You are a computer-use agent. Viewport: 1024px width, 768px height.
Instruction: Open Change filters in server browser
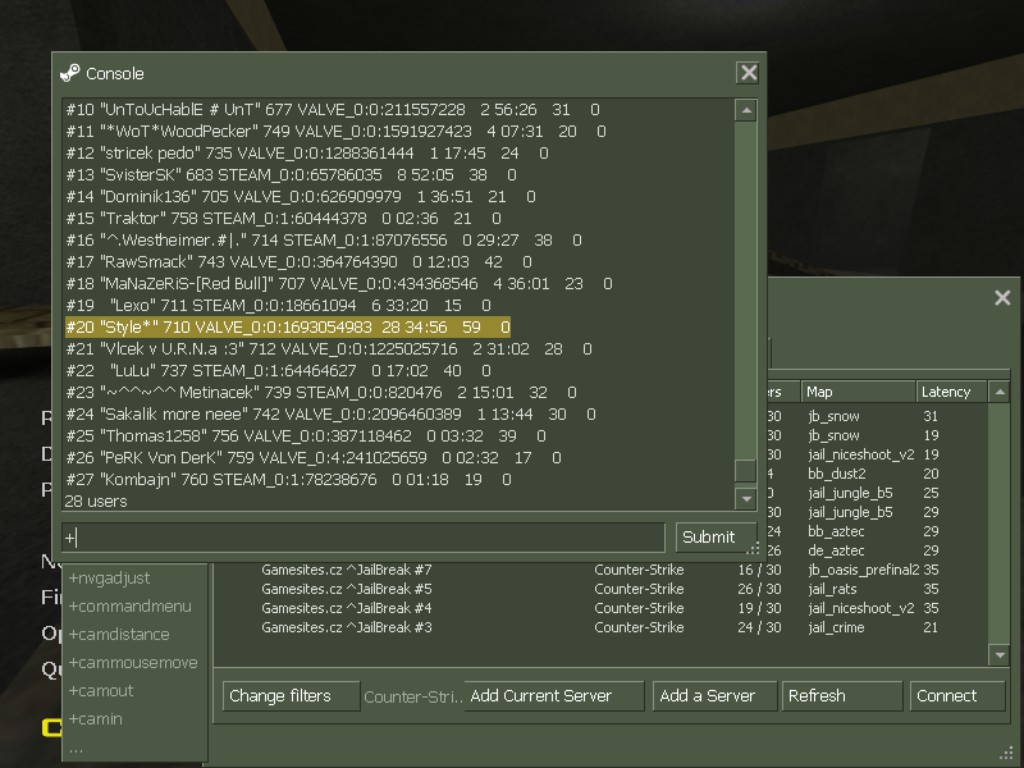tap(291, 696)
